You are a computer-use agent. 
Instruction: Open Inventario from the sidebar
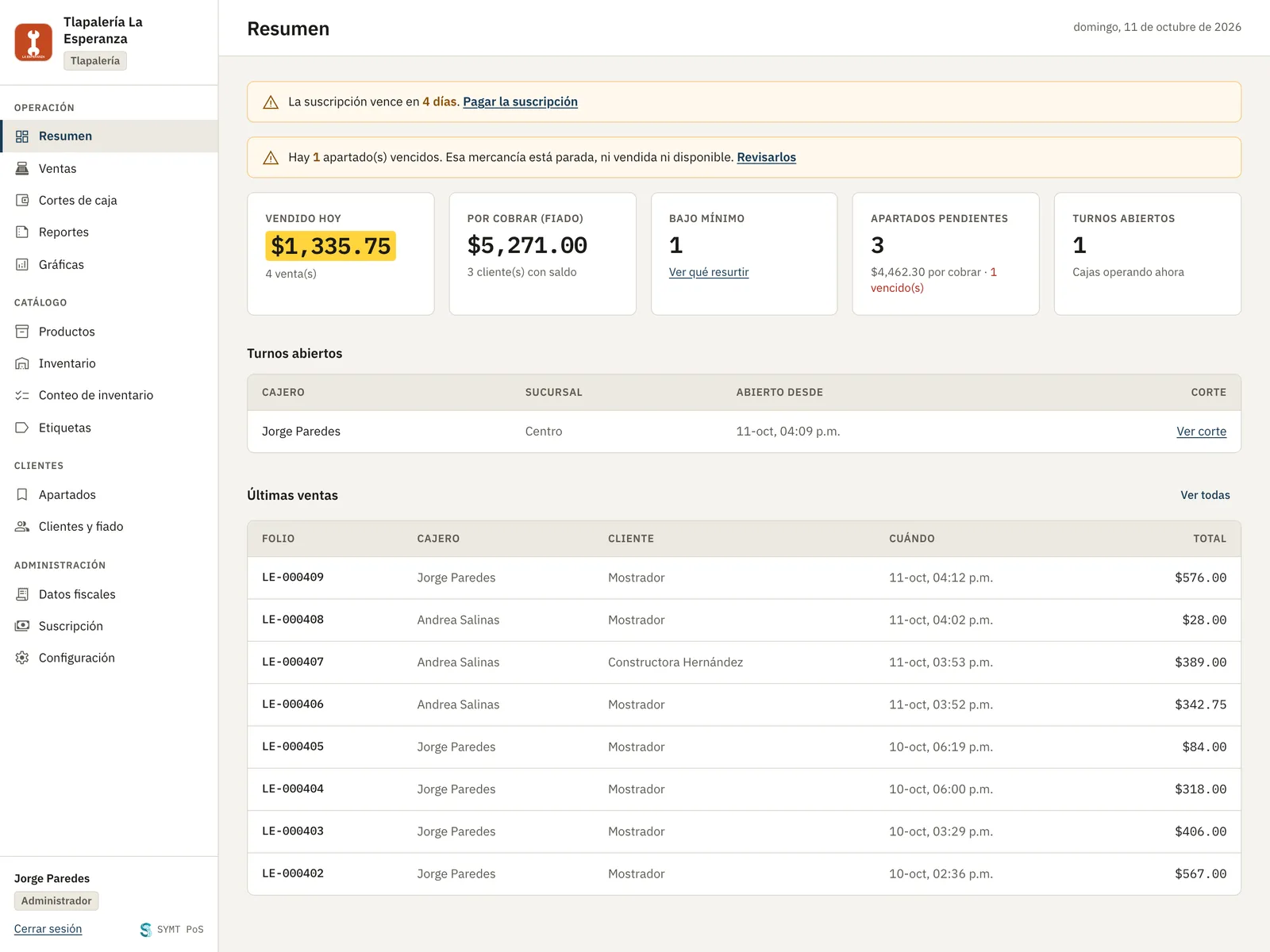point(109,363)
